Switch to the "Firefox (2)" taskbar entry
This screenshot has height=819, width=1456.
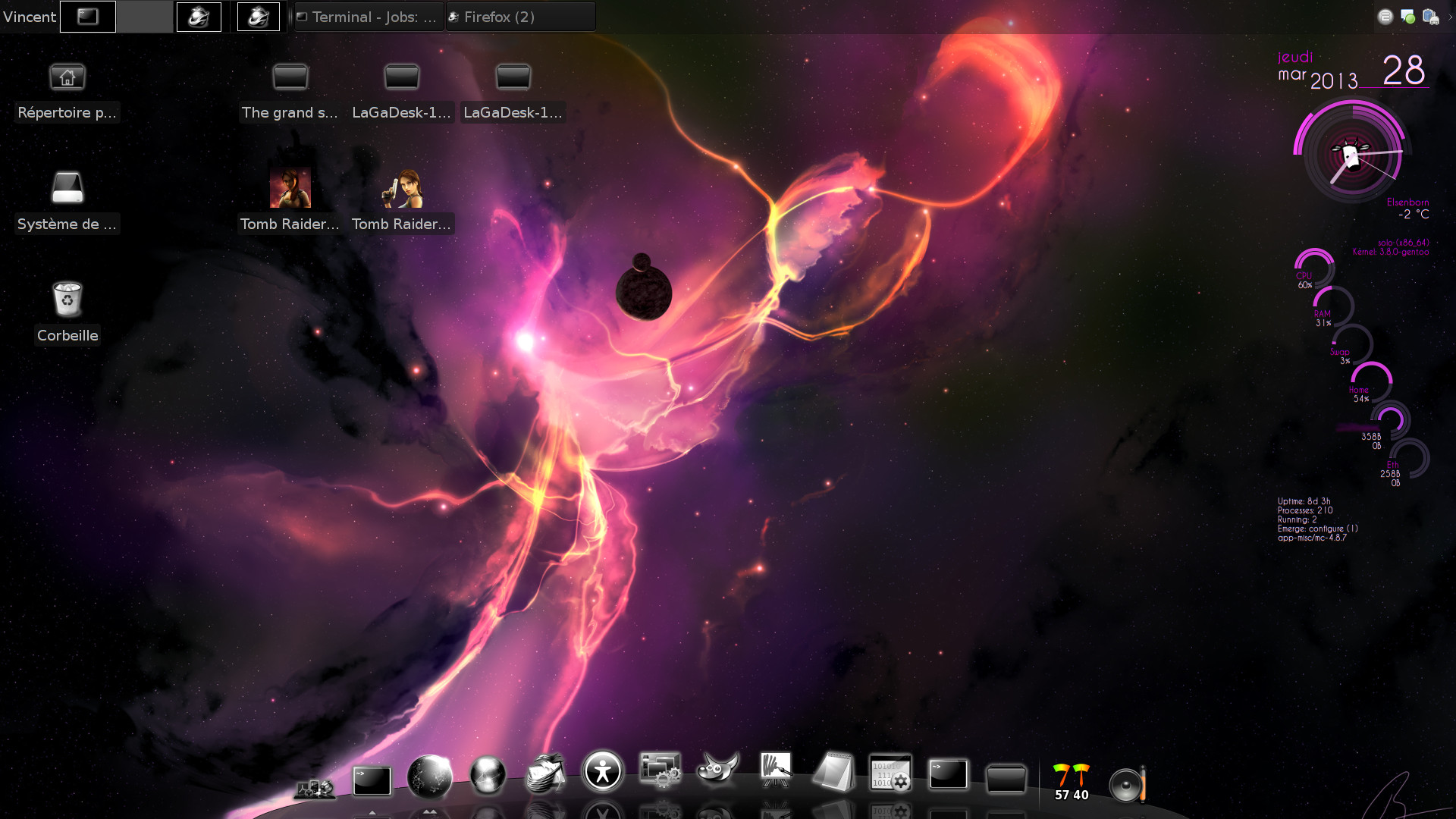click(x=520, y=16)
